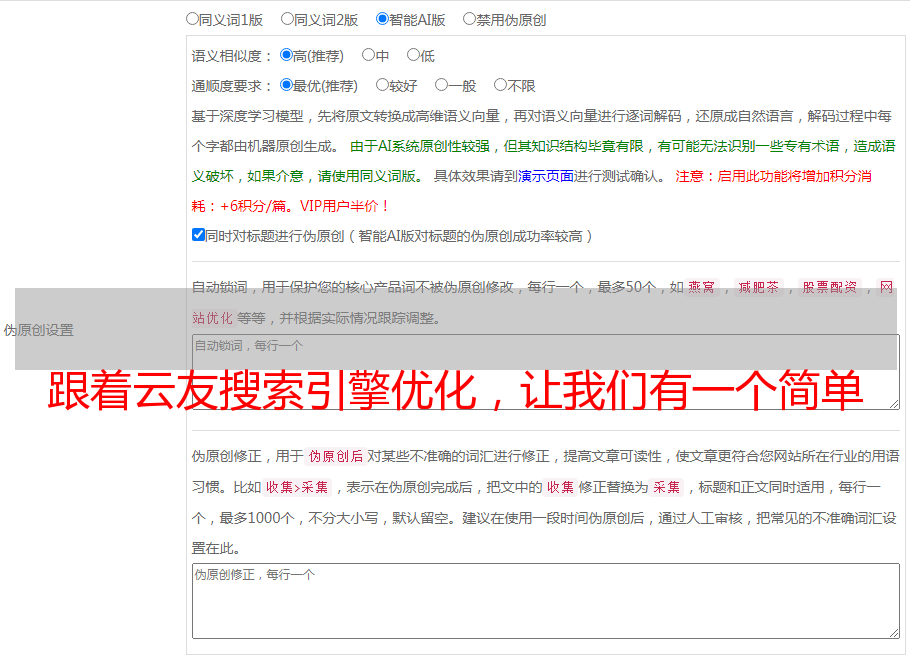
Task: Set 通顺度要求 to 最优(推荐)
Action: point(287,86)
